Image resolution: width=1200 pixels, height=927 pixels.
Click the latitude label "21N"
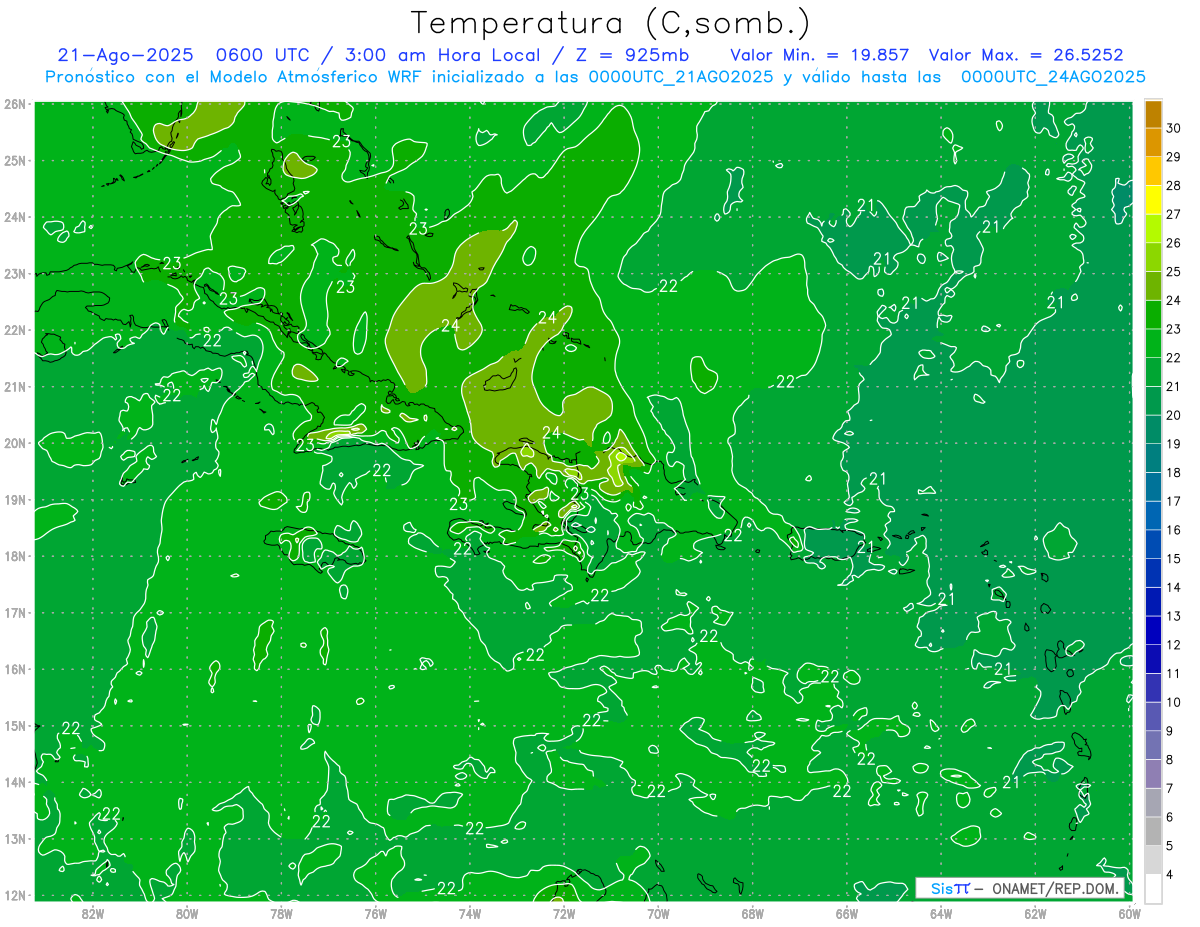point(15,386)
